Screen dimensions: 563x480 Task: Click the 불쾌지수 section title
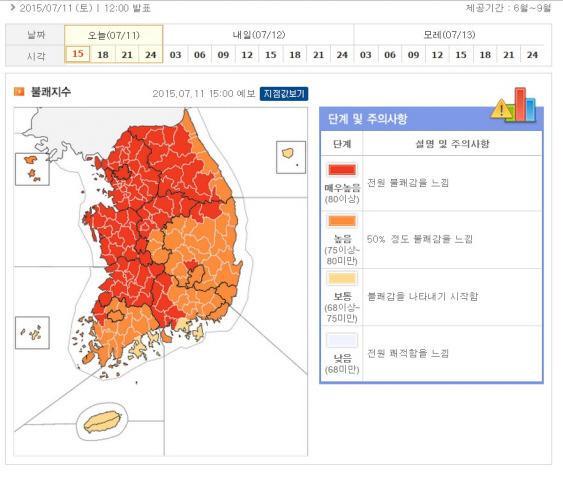pos(51,92)
